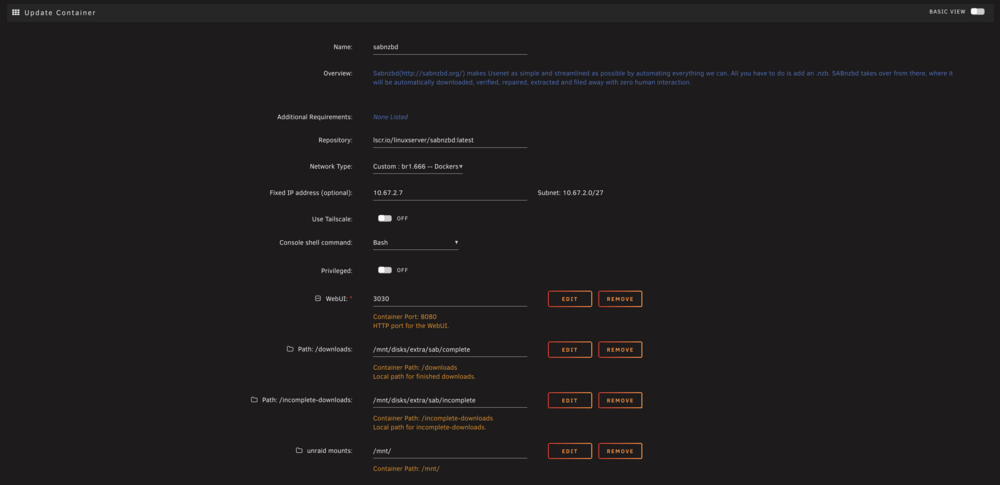Click folder icon beside Path: /downloads
The image size is (1000, 485).
point(290,349)
